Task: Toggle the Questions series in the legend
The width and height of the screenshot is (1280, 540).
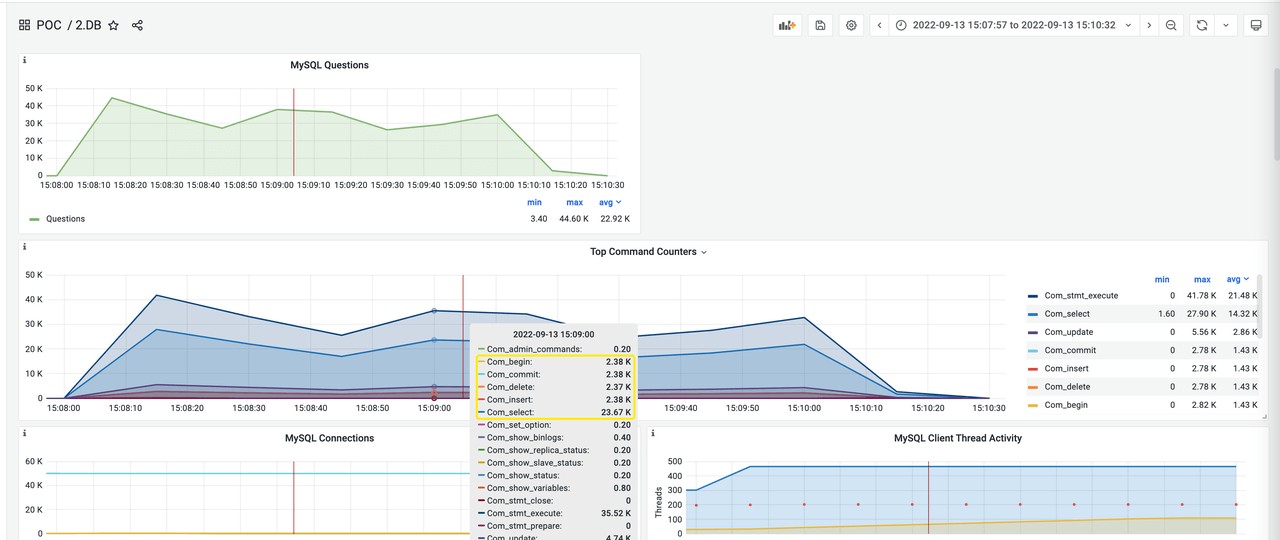Action: 65,219
